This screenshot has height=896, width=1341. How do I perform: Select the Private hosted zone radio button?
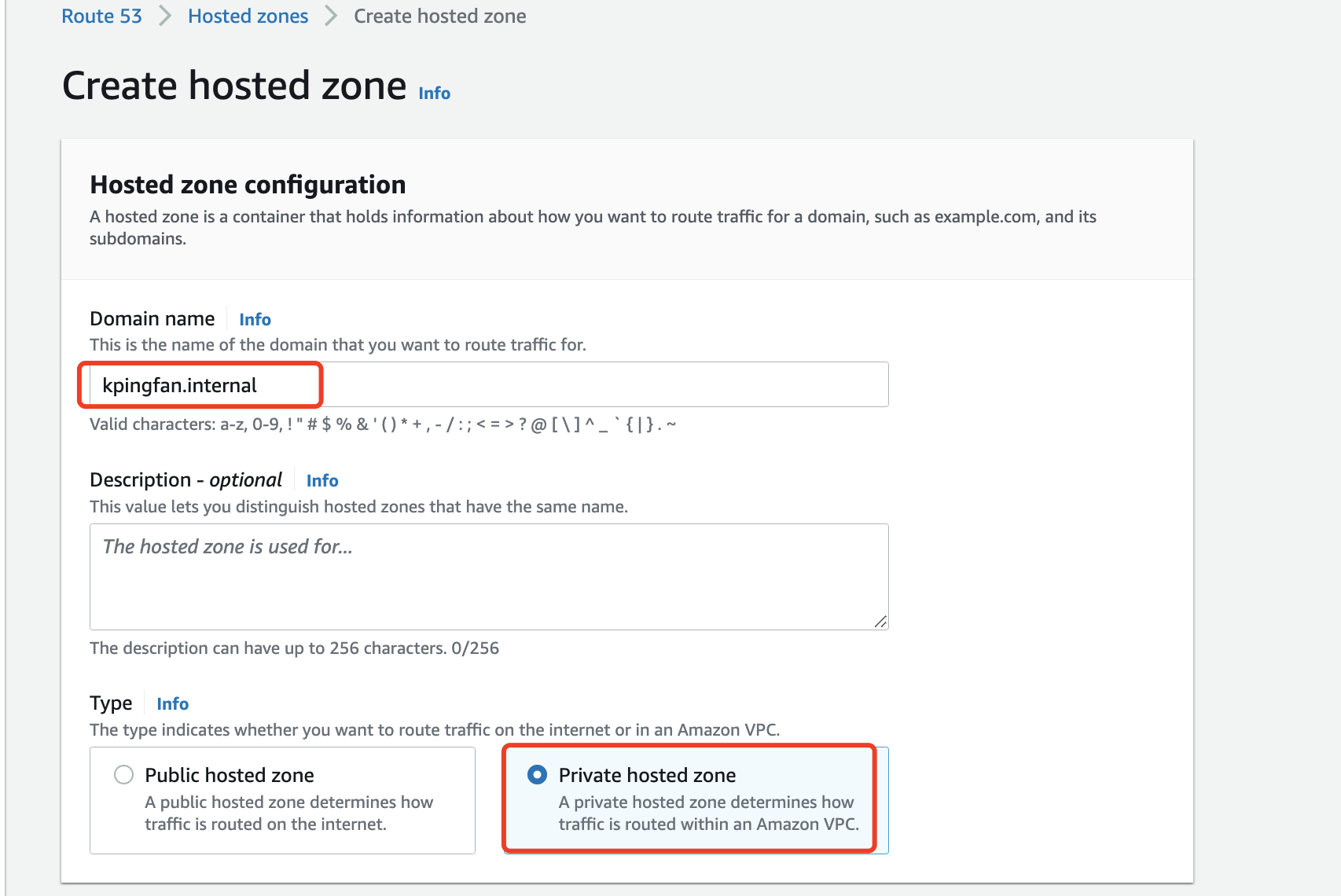point(537,775)
